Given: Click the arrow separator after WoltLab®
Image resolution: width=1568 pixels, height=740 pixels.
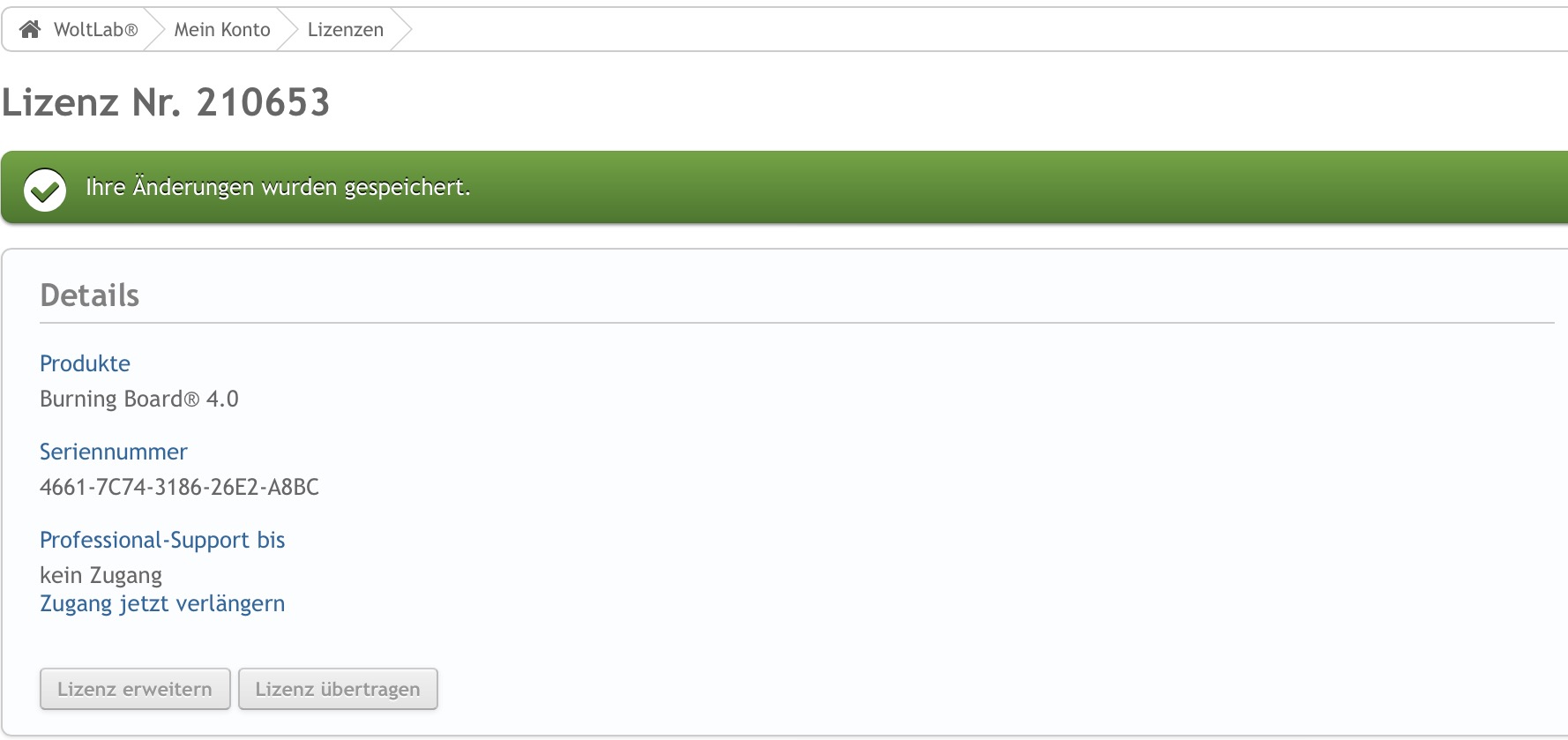Looking at the screenshot, I should coord(155,30).
